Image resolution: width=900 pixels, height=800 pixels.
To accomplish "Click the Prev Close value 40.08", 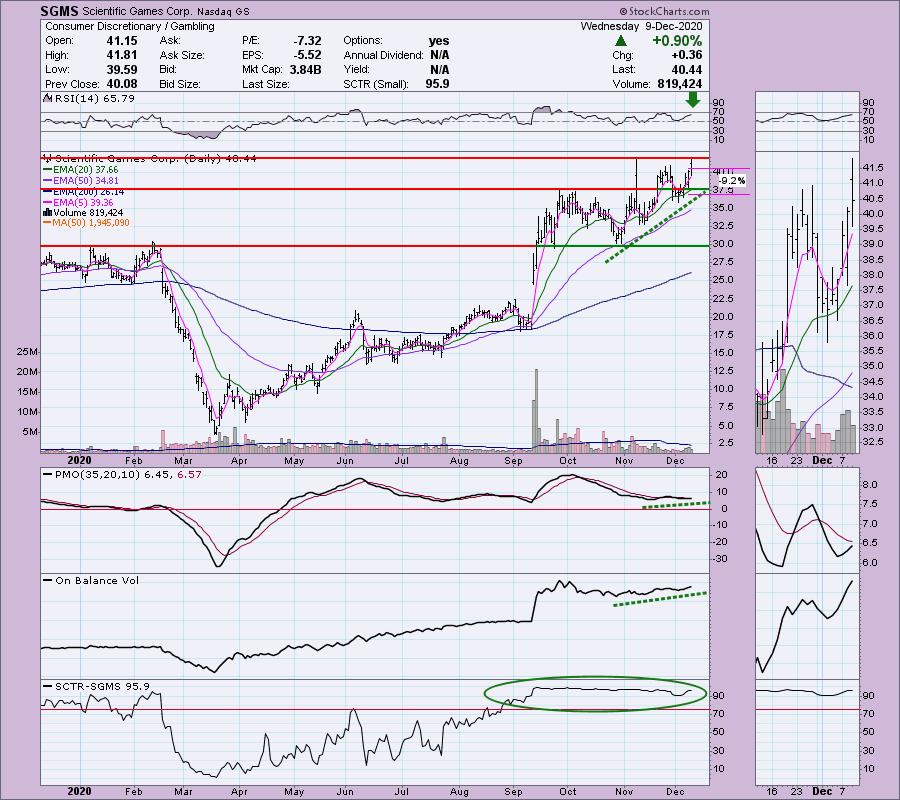I will [x=122, y=84].
